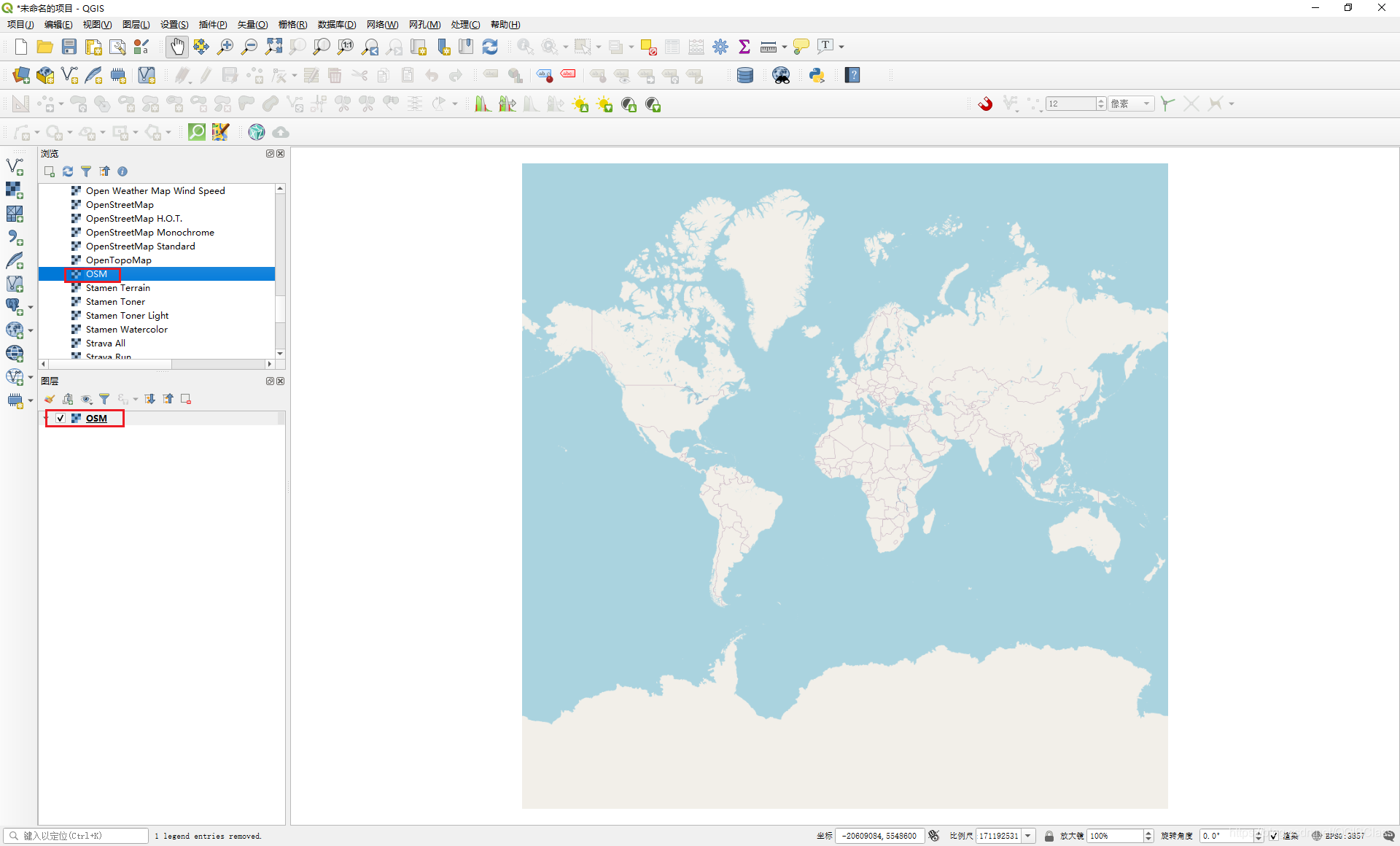Screen dimensions: 1400x846
Task: Open the Python console
Action: click(817, 75)
